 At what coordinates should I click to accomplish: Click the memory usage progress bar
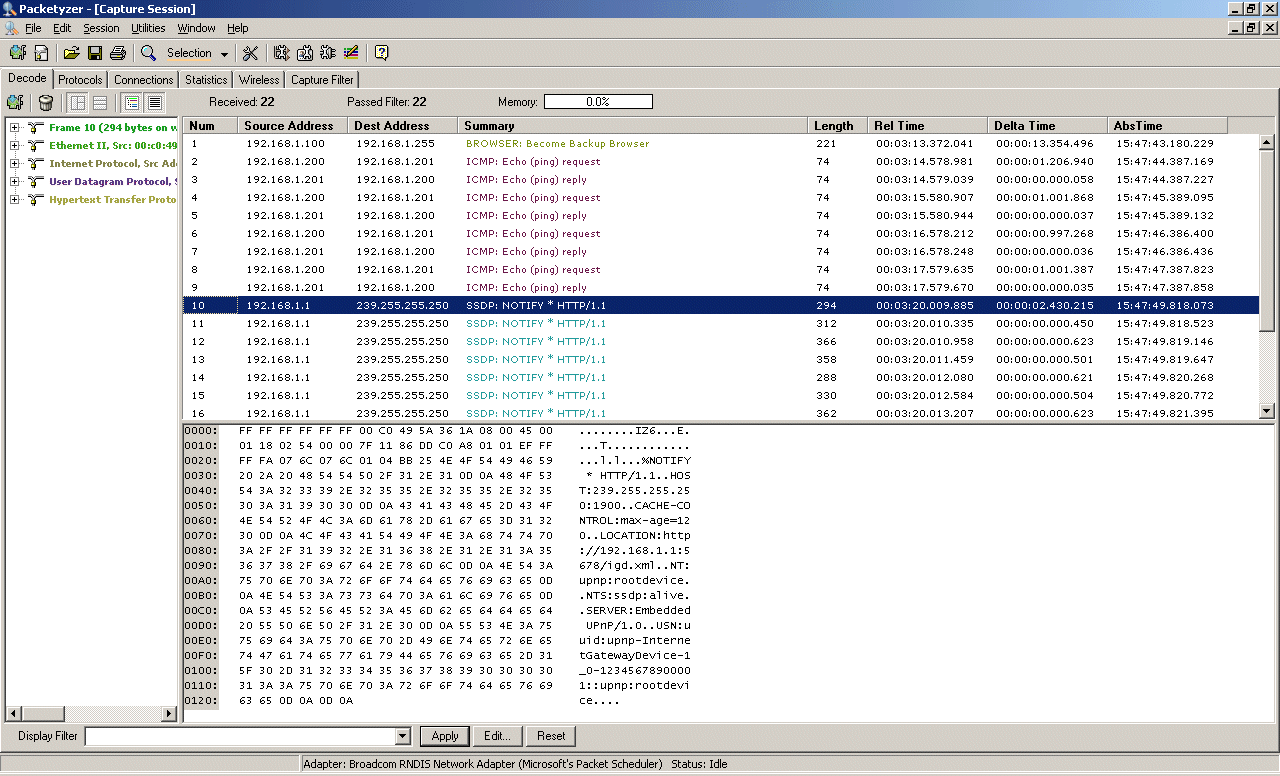(x=598, y=102)
